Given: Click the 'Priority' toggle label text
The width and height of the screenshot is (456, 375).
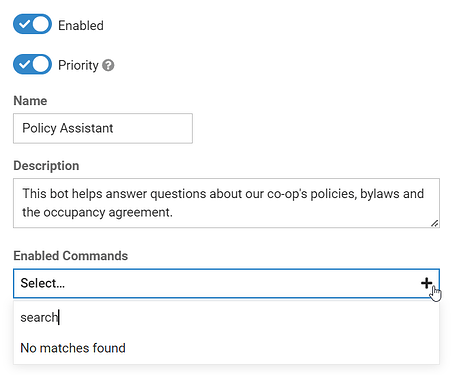Looking at the screenshot, I should tap(78, 66).
